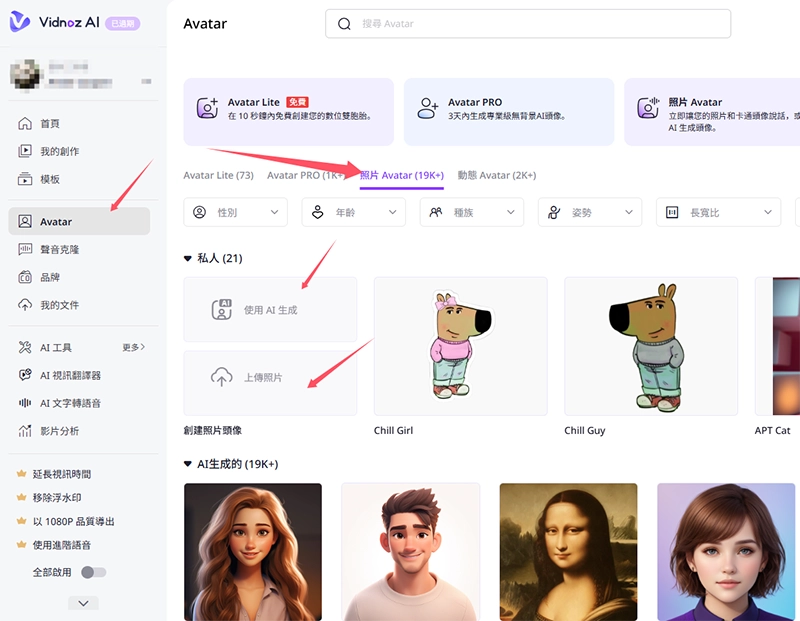Click the 使用進階語音 option

61,544
